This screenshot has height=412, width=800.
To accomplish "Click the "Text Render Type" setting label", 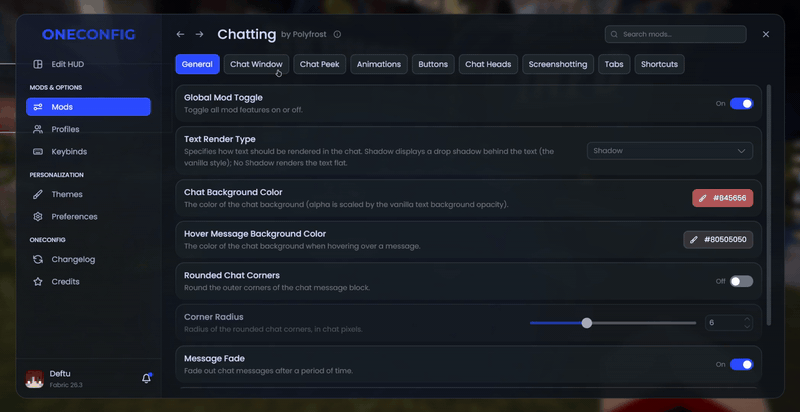I will 220,139.
